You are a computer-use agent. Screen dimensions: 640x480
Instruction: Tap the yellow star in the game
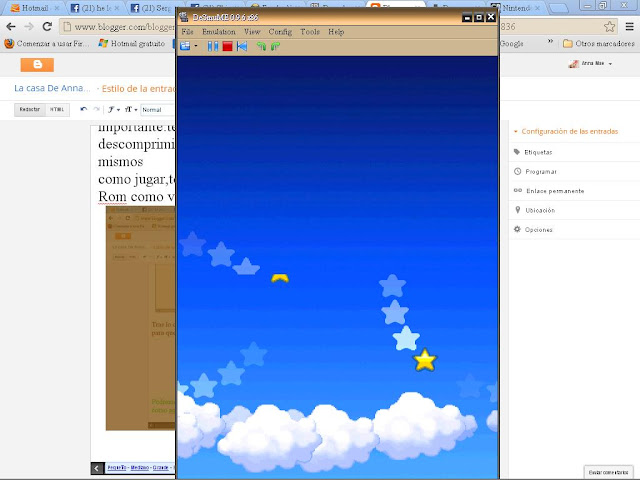pos(425,360)
